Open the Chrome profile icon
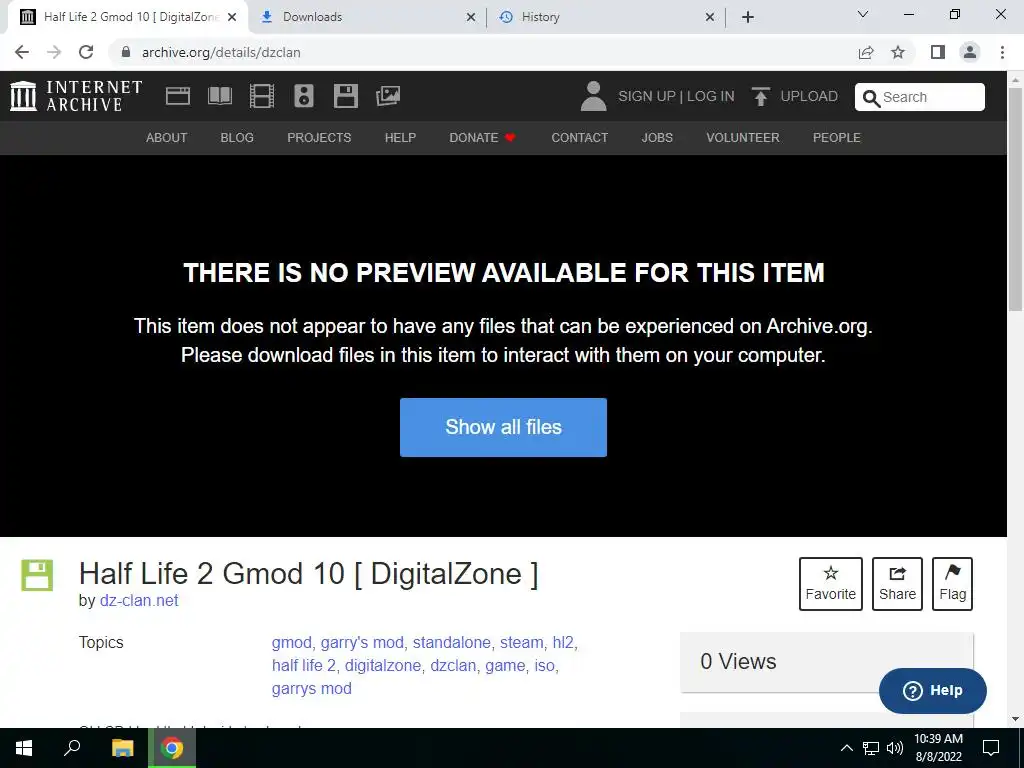This screenshot has height=768, width=1024. [970, 52]
